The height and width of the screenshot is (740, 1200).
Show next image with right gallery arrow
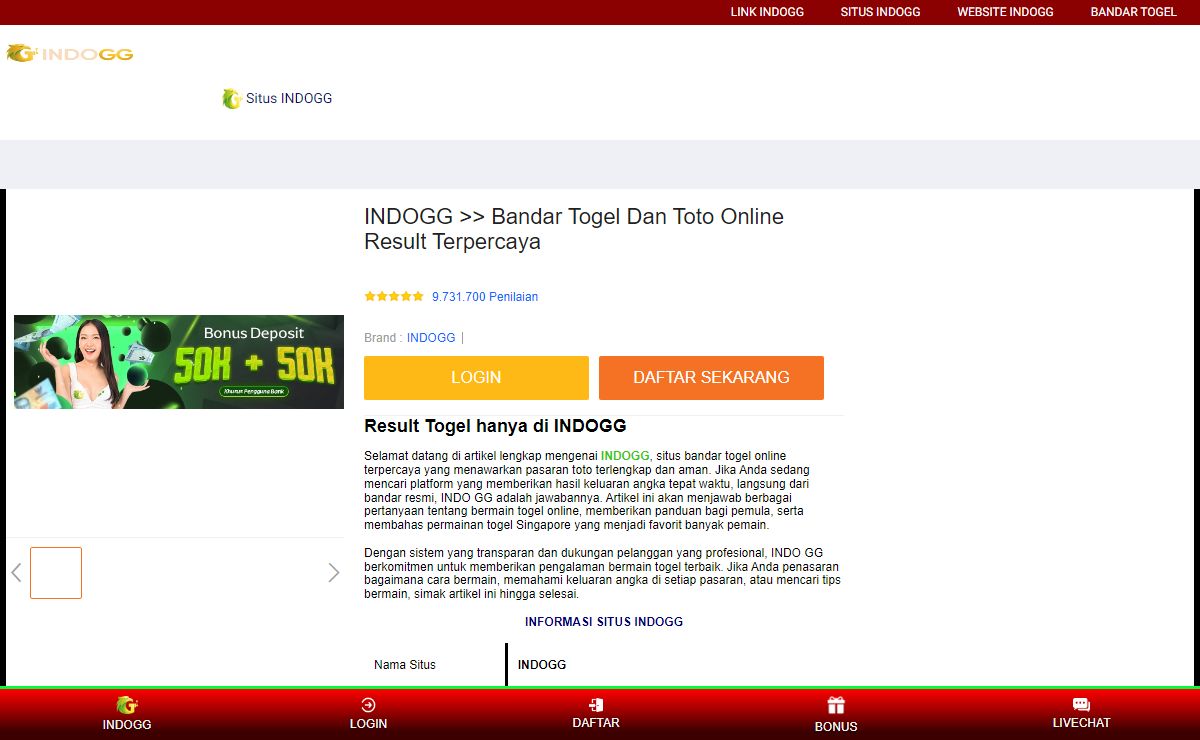pos(334,573)
